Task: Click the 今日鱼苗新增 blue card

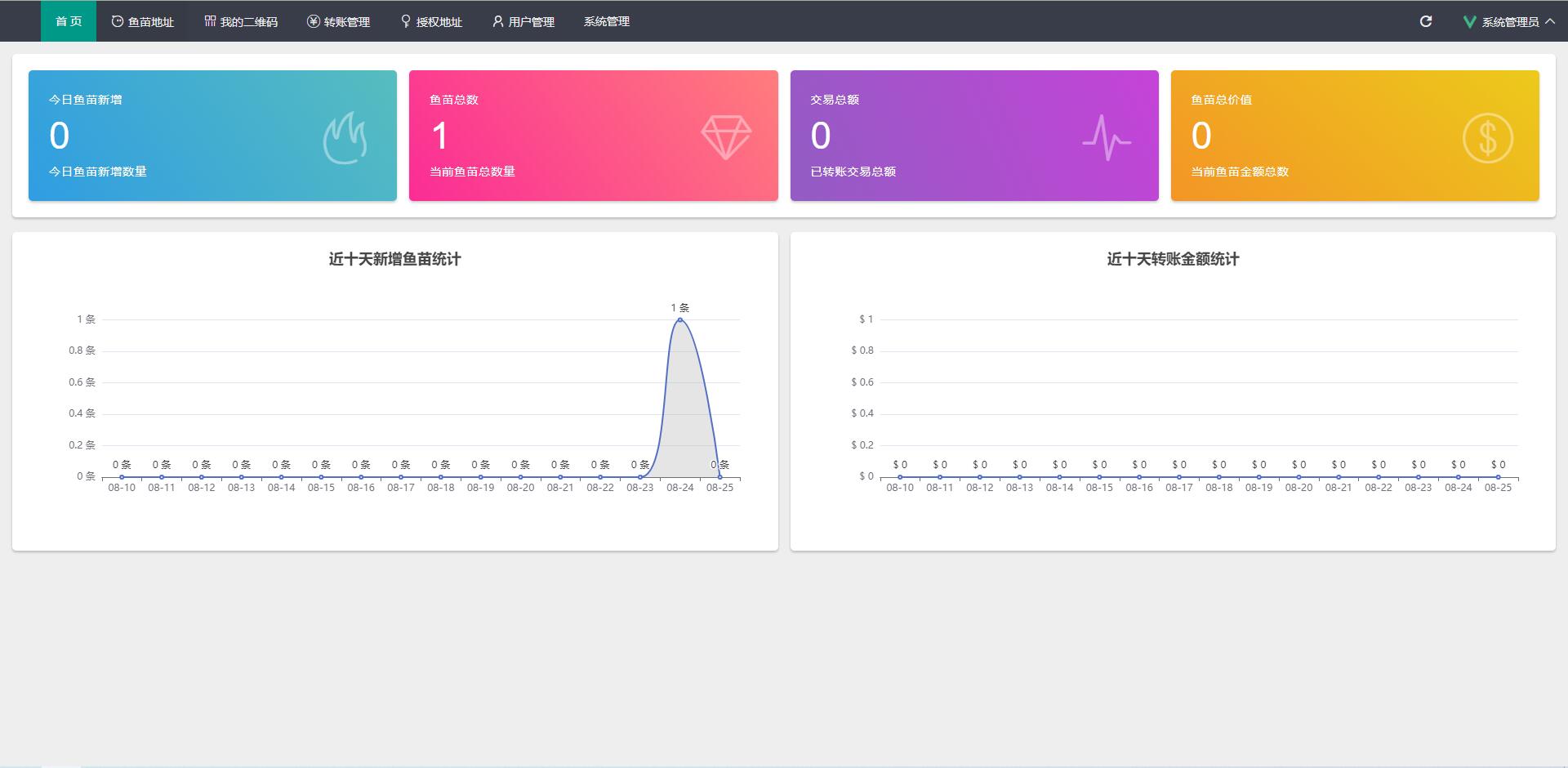Action: coord(212,136)
